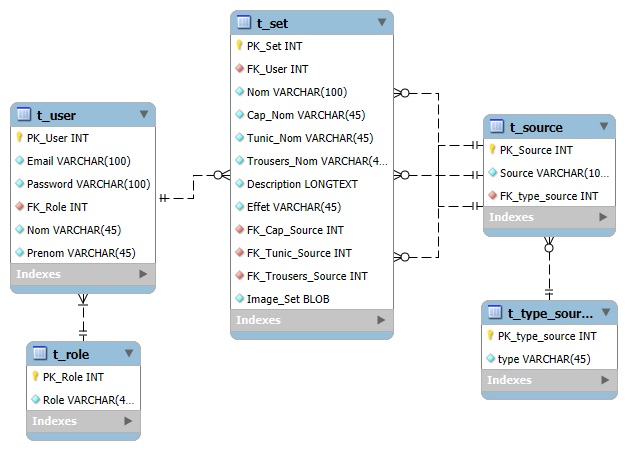The width and height of the screenshot is (627, 450).
Task: Click the FK_Role red diamond icon
Action: pos(20,206)
